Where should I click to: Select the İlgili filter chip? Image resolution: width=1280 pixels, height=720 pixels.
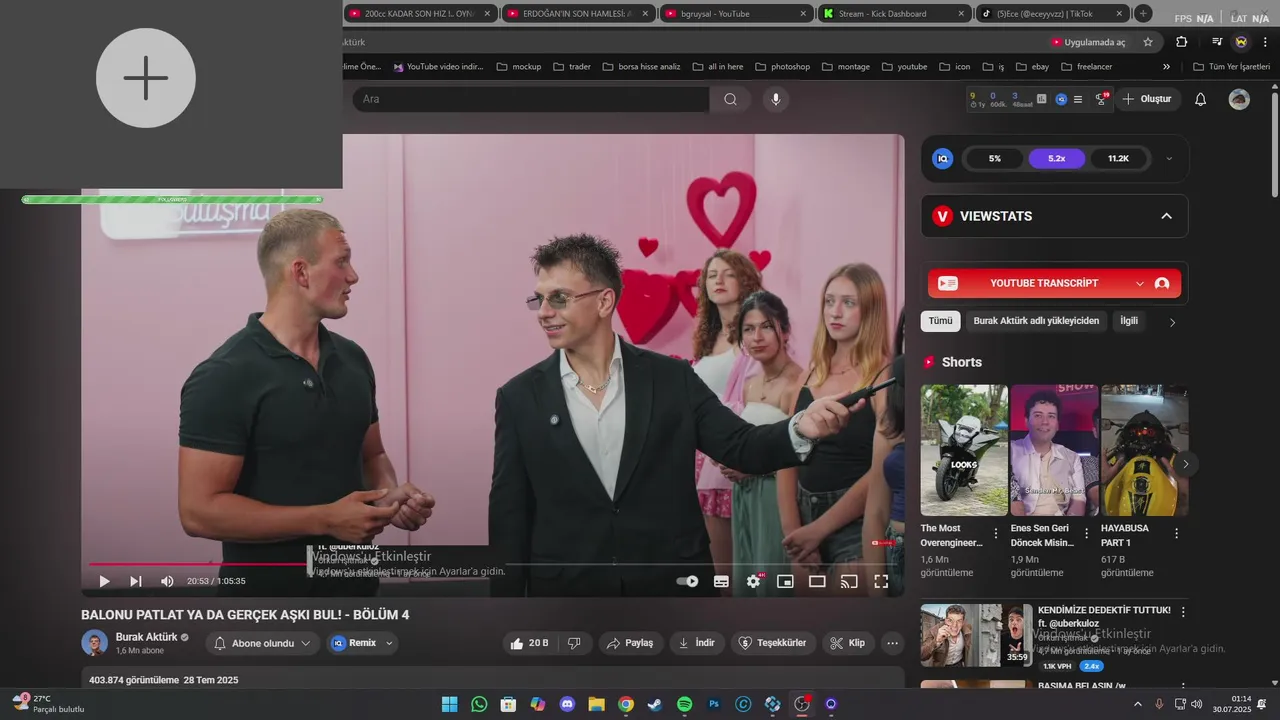pos(1129,321)
